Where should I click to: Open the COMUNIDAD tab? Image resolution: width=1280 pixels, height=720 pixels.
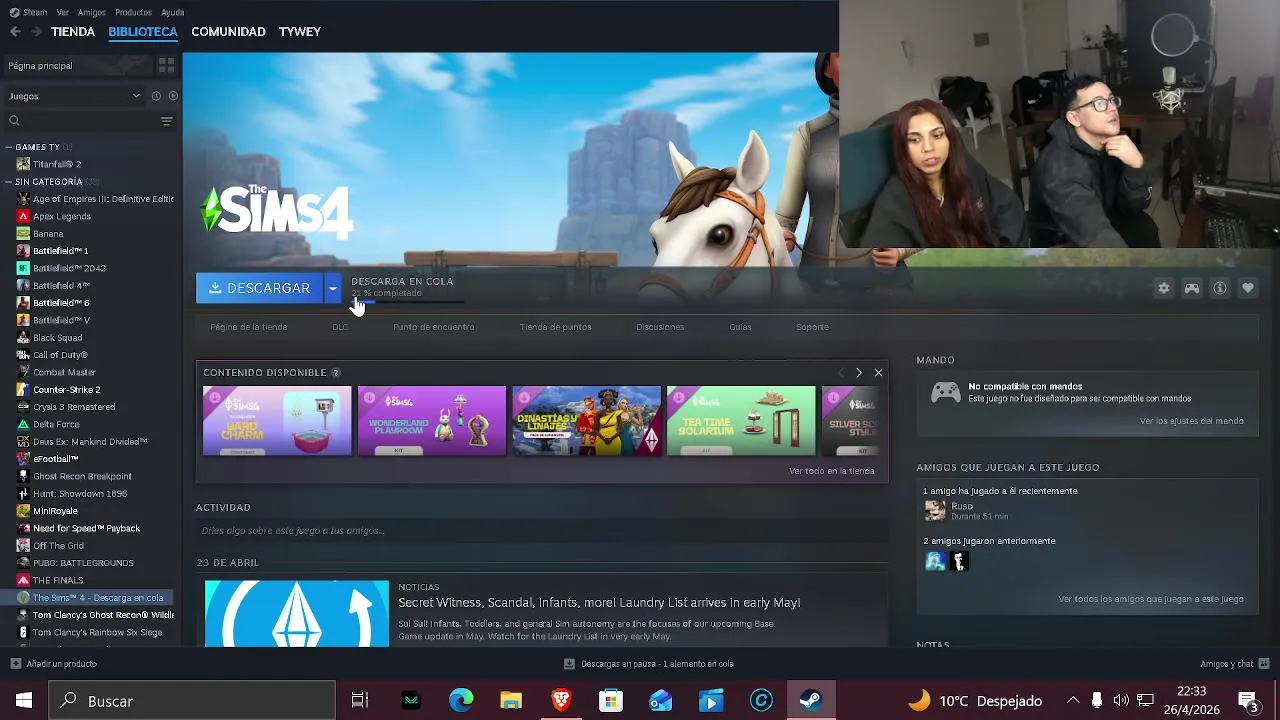click(x=228, y=32)
